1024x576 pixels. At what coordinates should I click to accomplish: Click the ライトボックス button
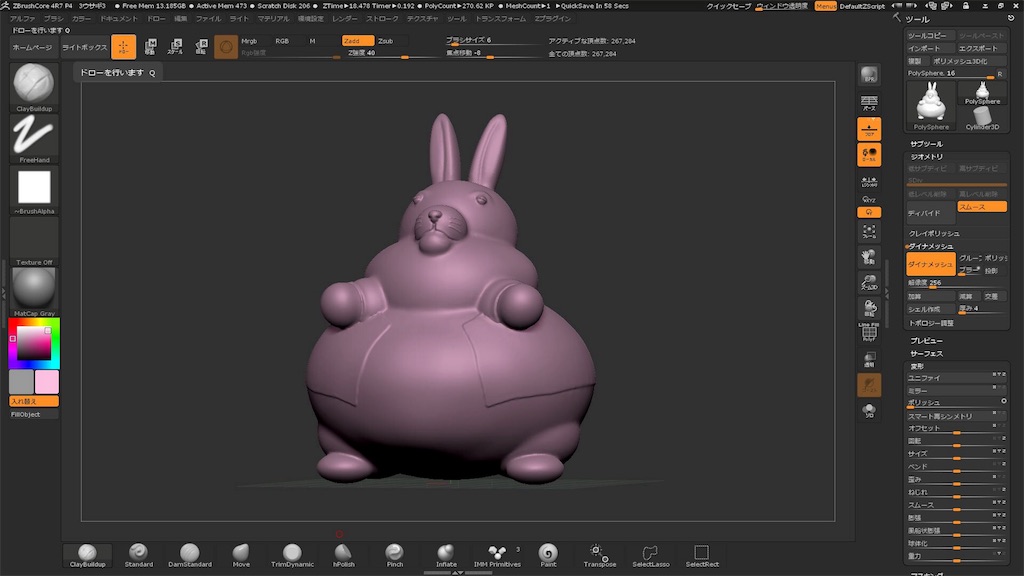pos(84,48)
